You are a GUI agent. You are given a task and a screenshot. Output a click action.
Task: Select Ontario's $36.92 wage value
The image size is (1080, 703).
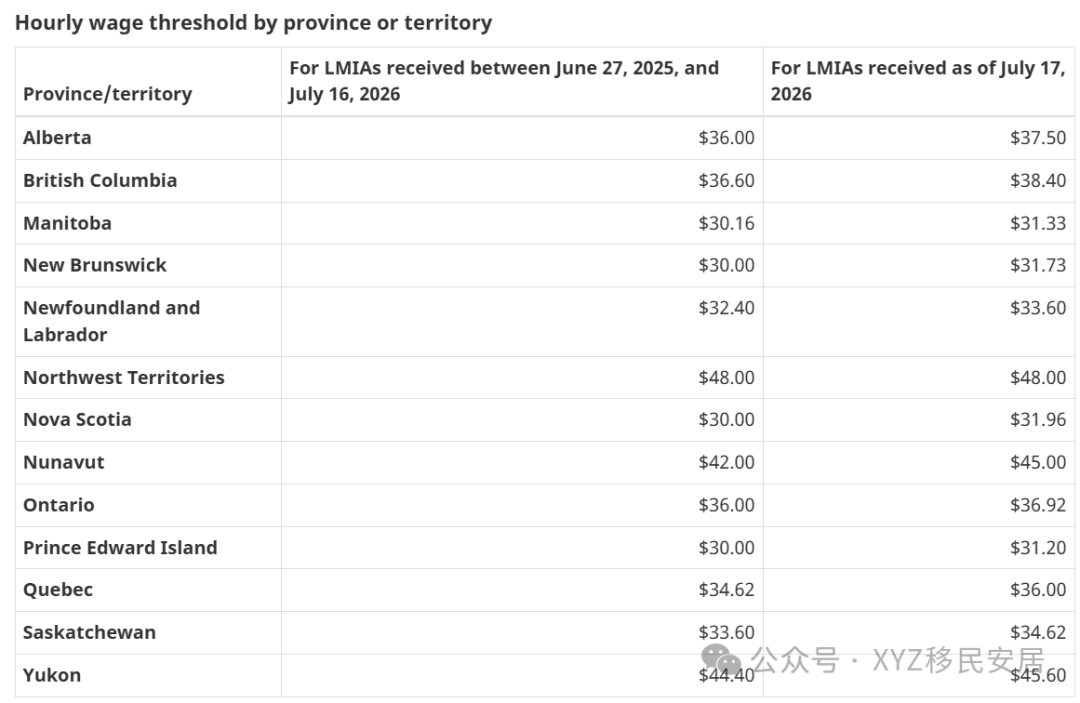[1038, 505]
